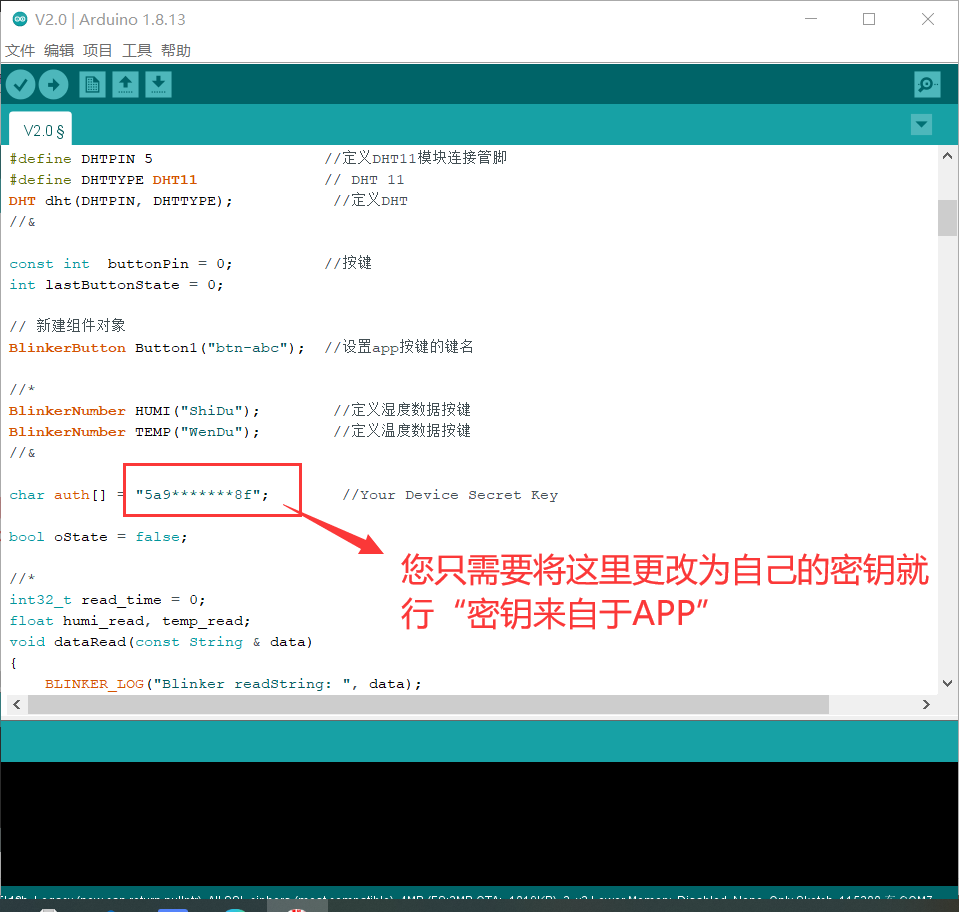
Task: Open the Serial Monitor icon
Action: [x=927, y=84]
